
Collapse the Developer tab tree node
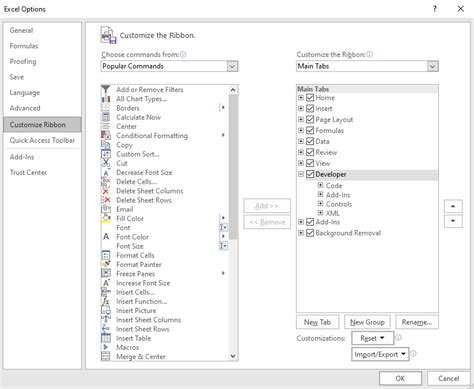point(301,174)
